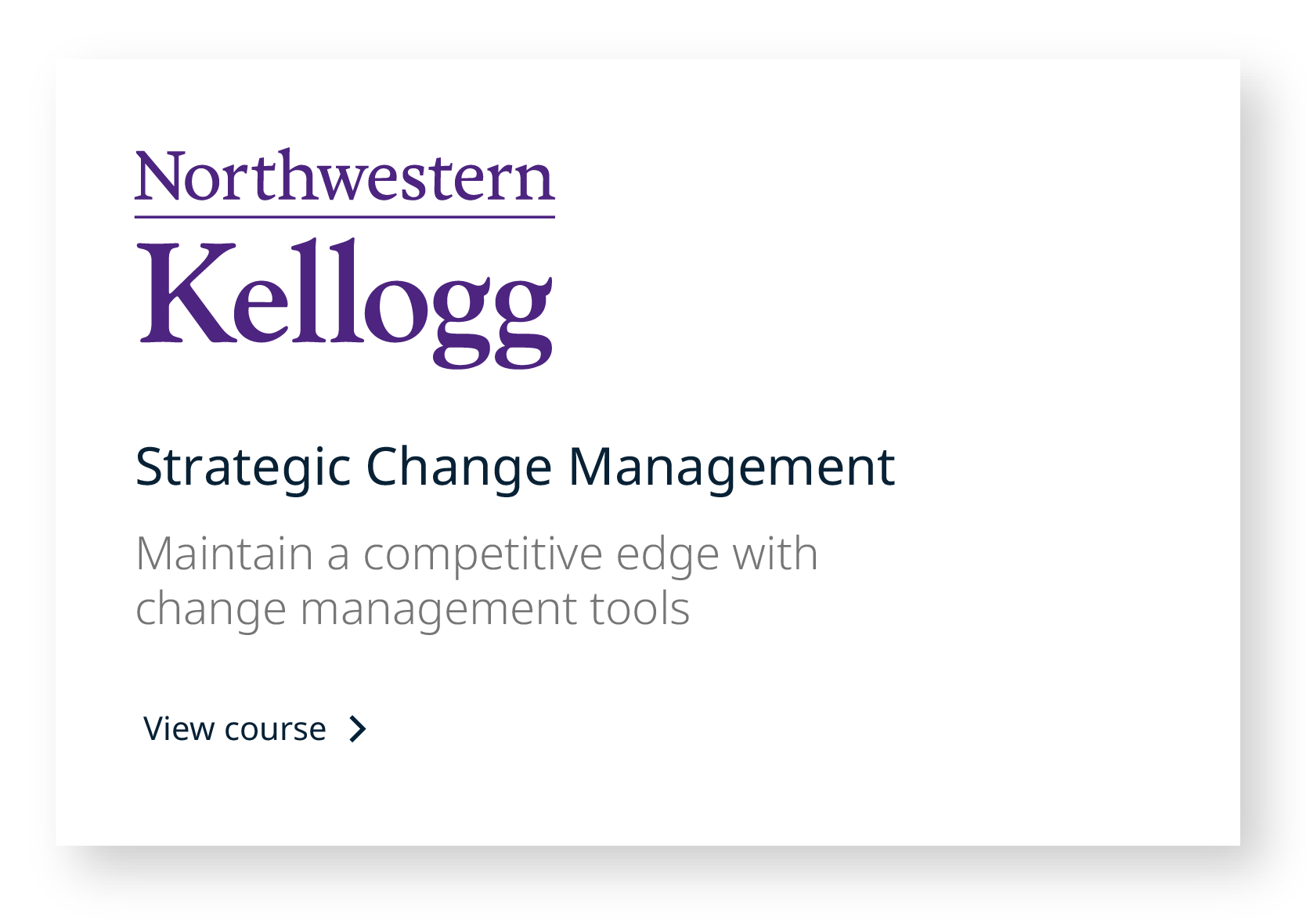
Task: Click the word "with" ending the first description line
Action: click(x=775, y=554)
